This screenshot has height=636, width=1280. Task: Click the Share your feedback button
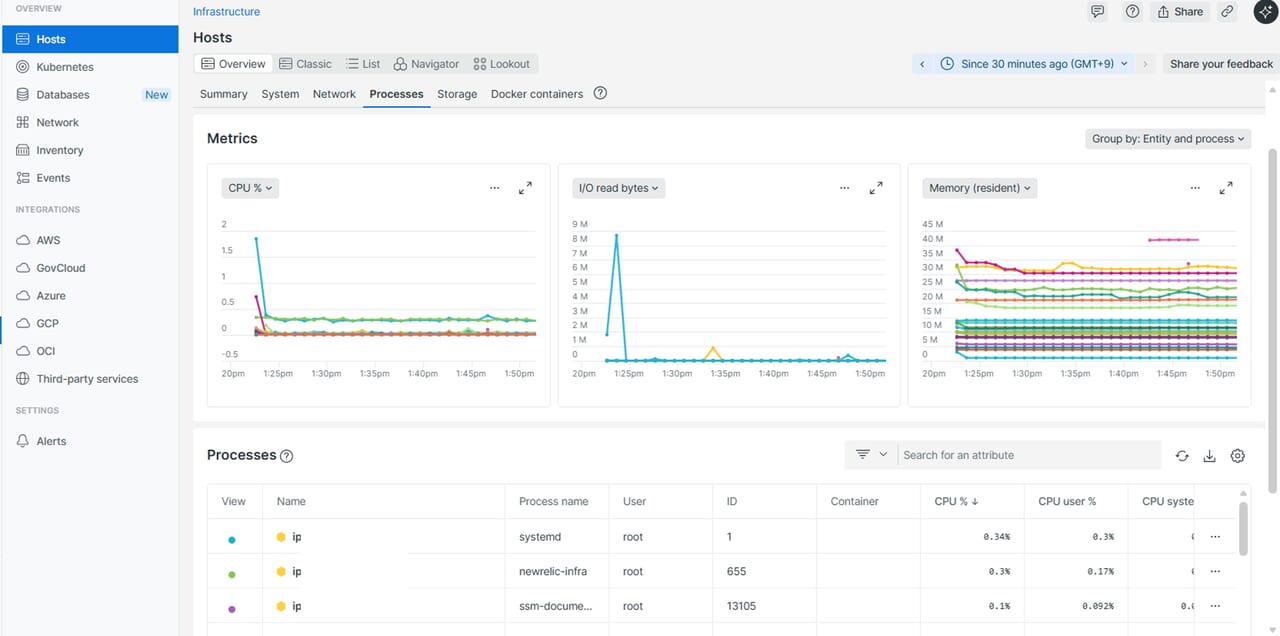point(1221,64)
